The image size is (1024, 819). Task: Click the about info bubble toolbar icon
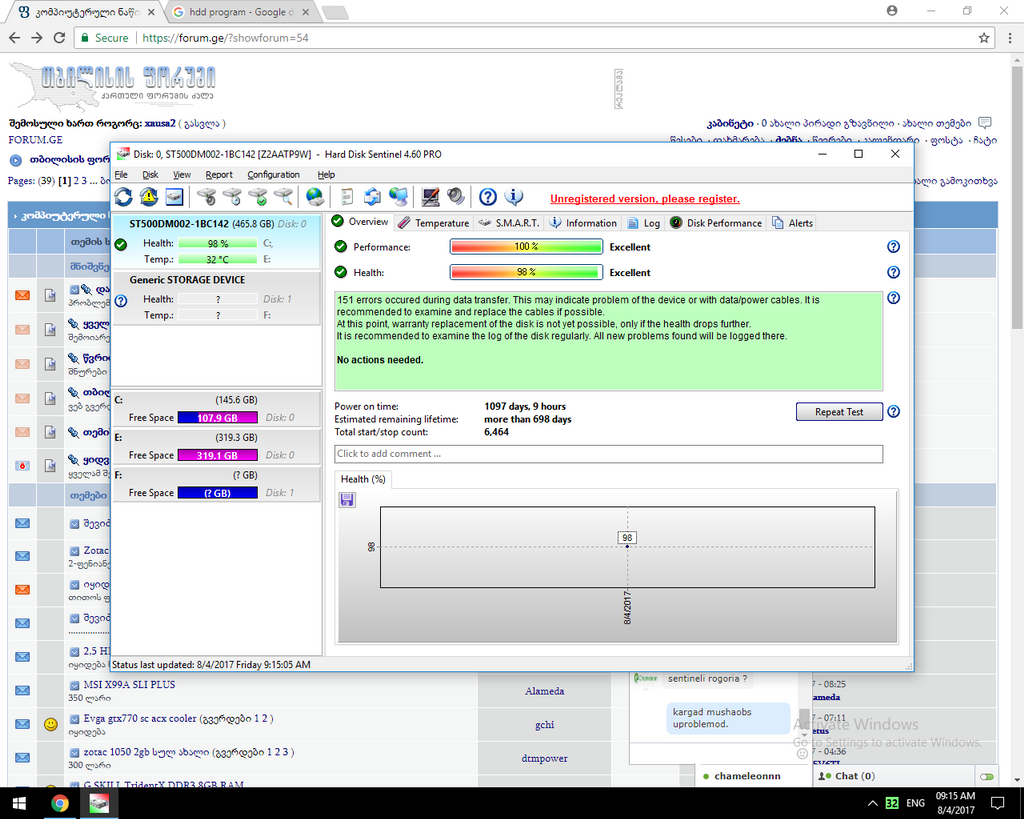pyautogui.click(x=514, y=197)
